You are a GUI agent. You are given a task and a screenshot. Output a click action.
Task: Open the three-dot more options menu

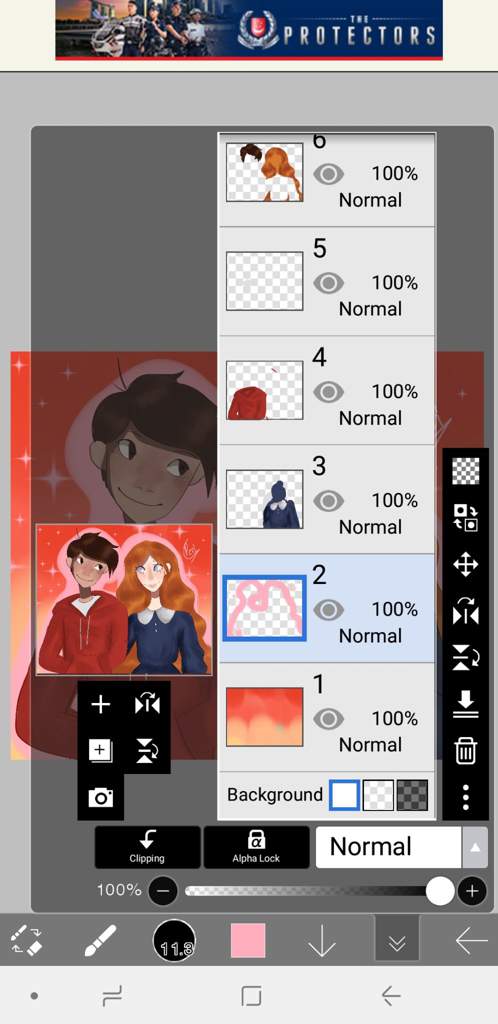(465, 797)
